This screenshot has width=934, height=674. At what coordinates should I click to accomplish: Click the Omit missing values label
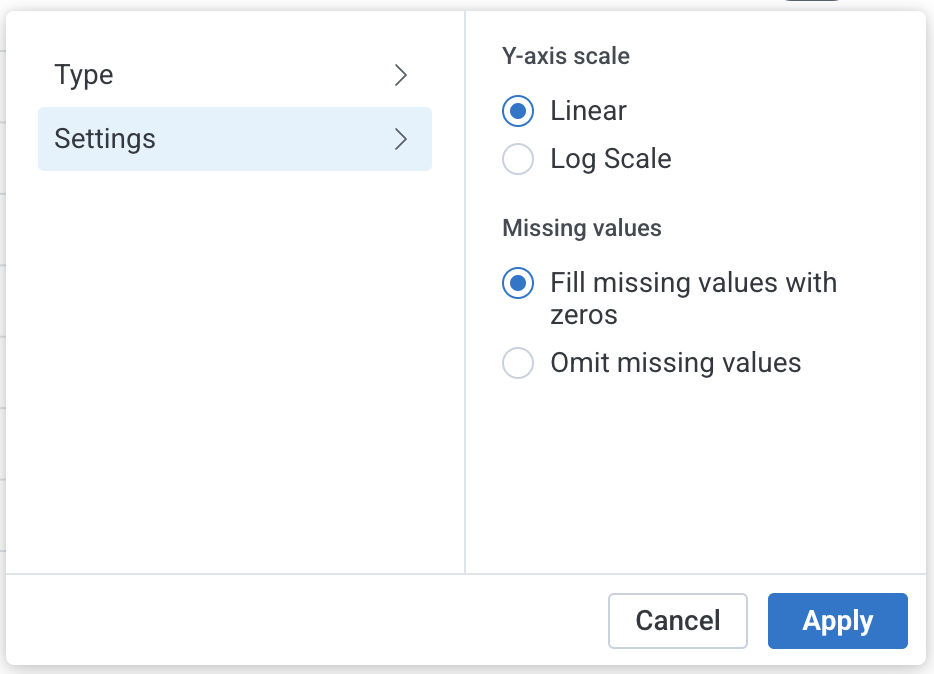point(676,363)
